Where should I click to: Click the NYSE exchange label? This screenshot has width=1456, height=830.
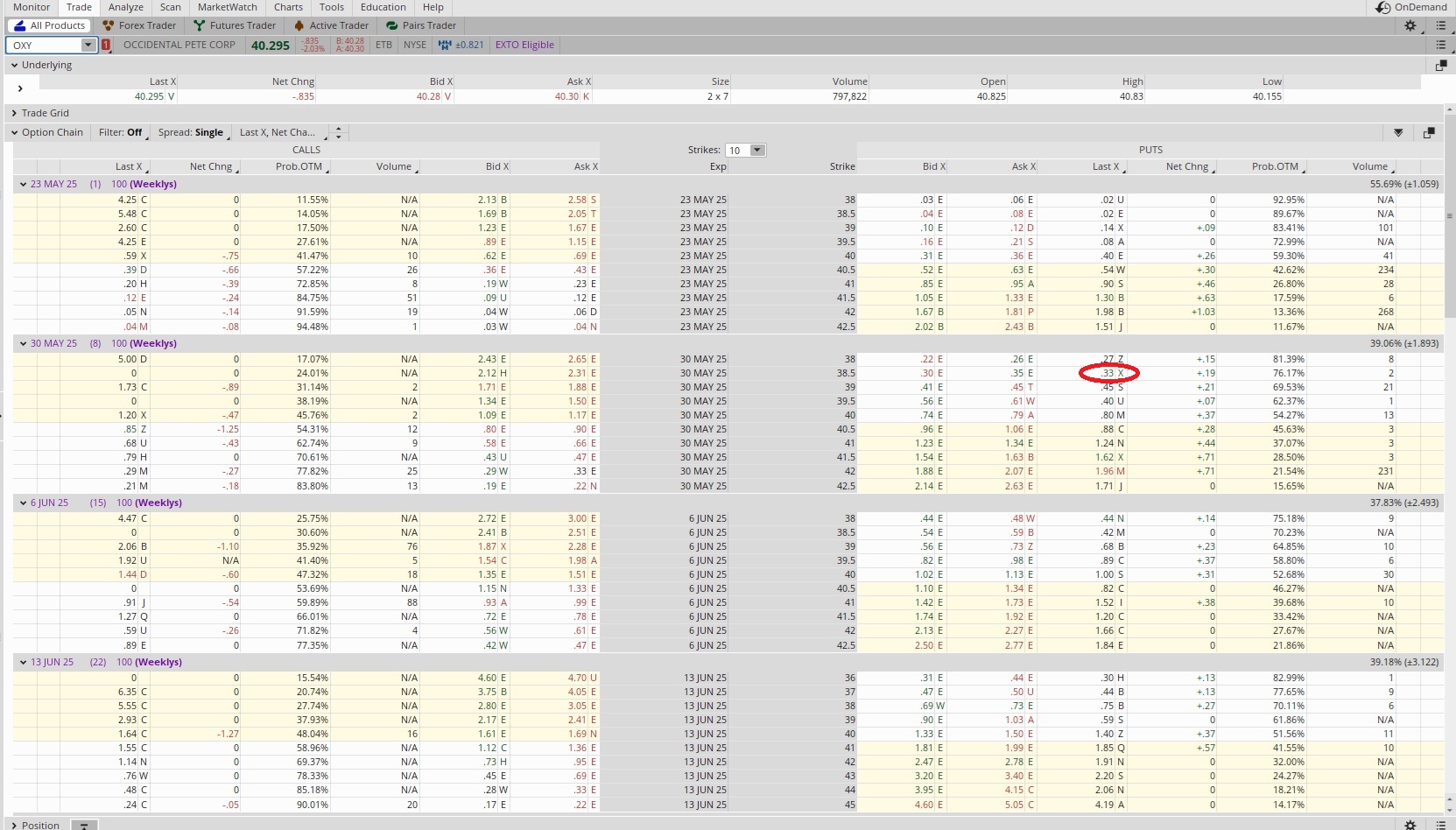click(415, 45)
